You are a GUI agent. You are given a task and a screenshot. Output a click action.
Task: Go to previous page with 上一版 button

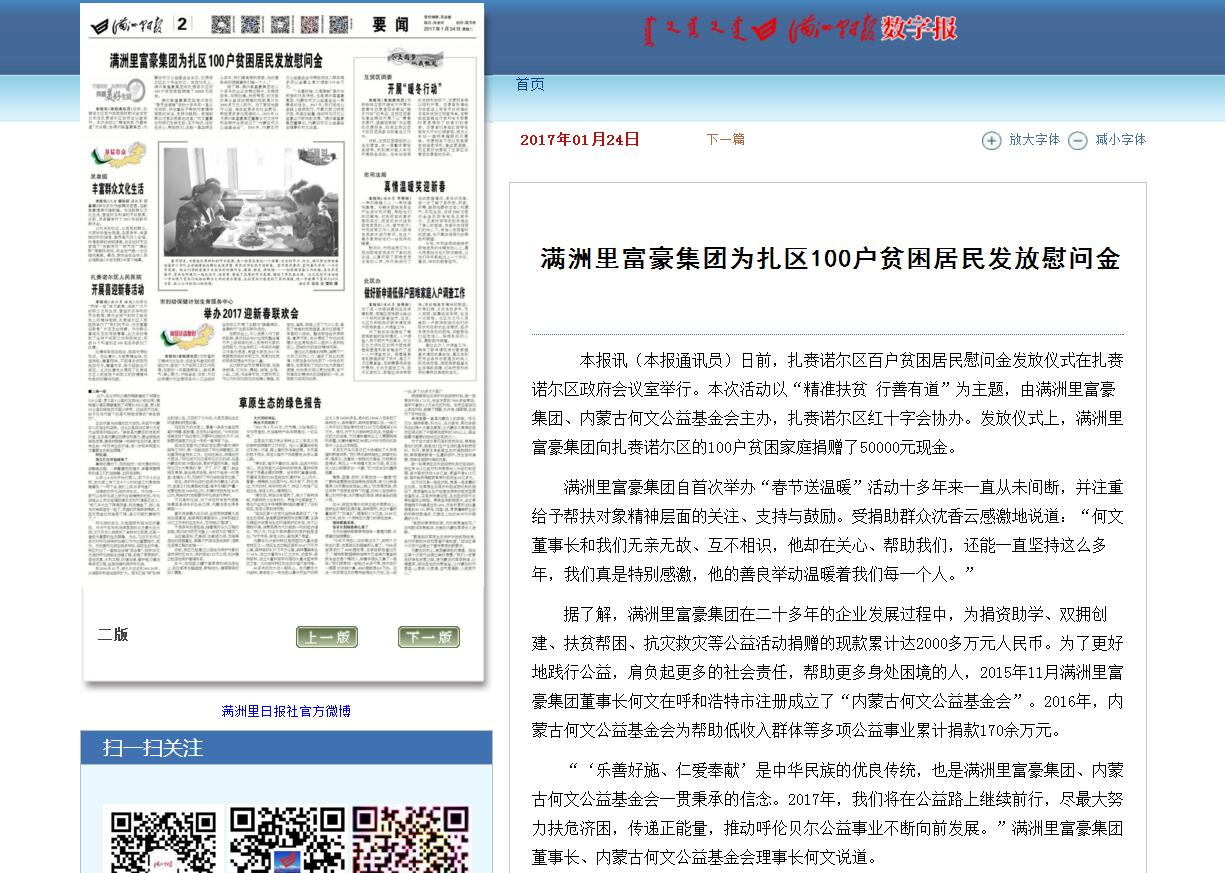click(327, 637)
